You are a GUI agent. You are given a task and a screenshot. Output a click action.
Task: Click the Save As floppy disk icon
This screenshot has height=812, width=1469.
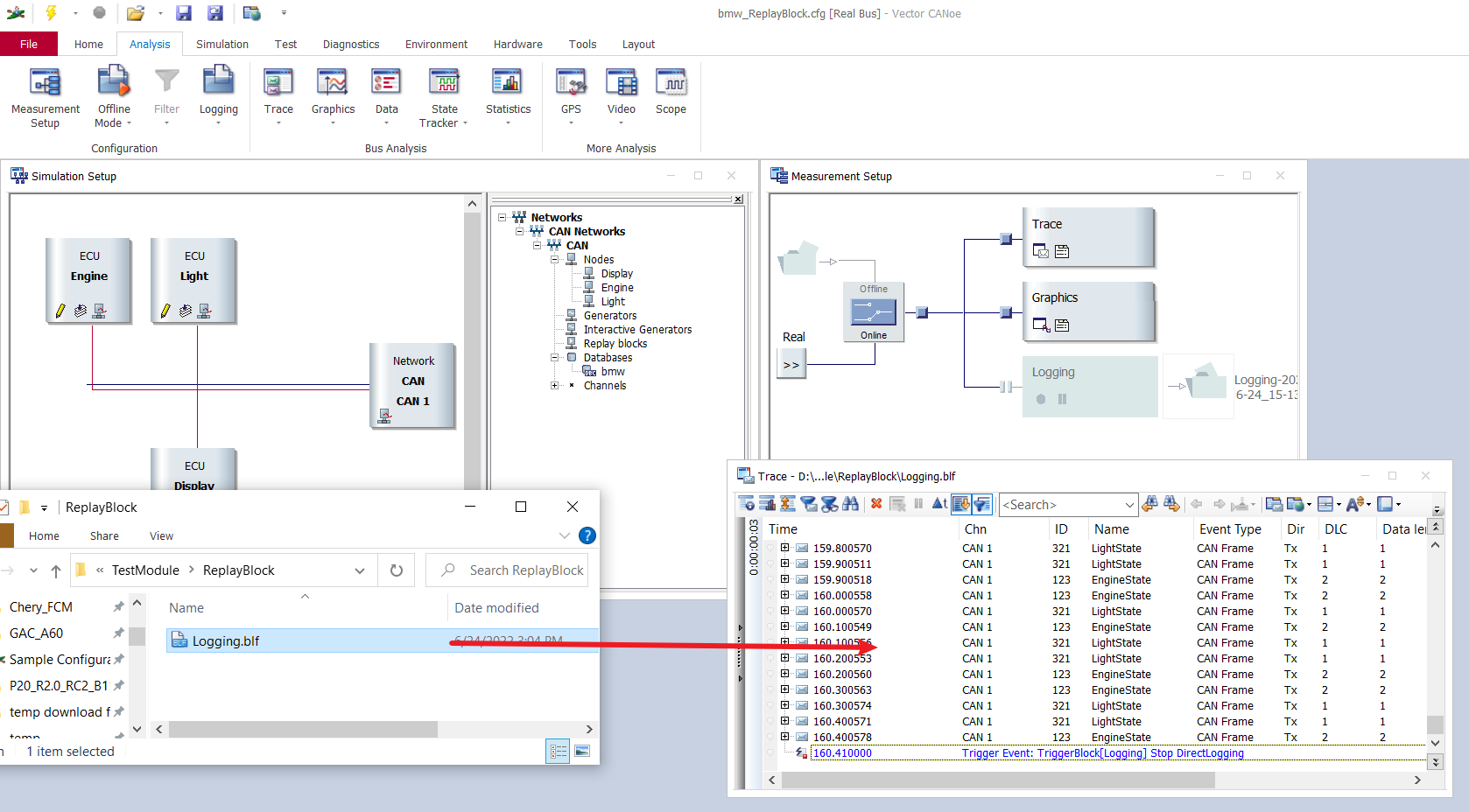coord(214,13)
